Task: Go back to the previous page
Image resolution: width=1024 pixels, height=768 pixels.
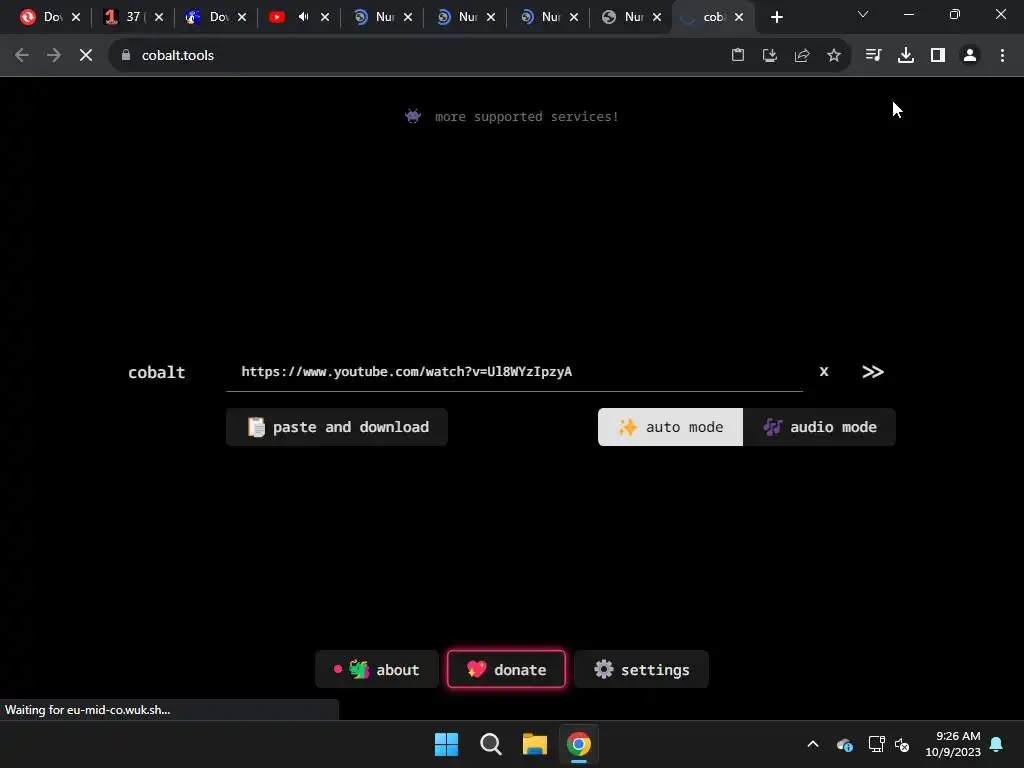Action: click(x=22, y=56)
